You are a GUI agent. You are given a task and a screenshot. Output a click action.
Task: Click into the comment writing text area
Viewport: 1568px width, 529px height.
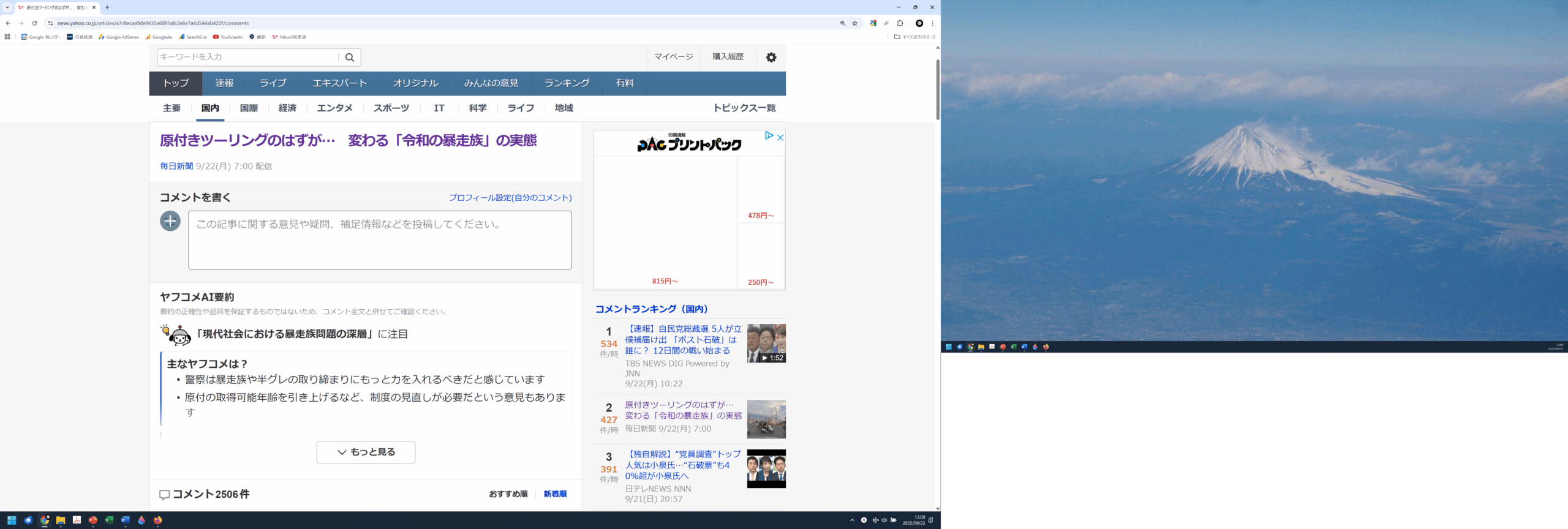380,240
